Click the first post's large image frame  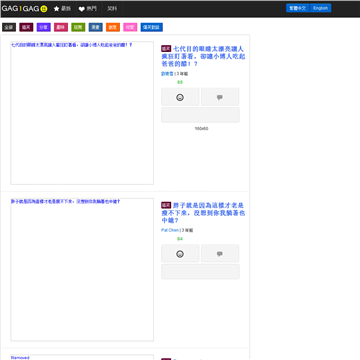click(x=82, y=113)
